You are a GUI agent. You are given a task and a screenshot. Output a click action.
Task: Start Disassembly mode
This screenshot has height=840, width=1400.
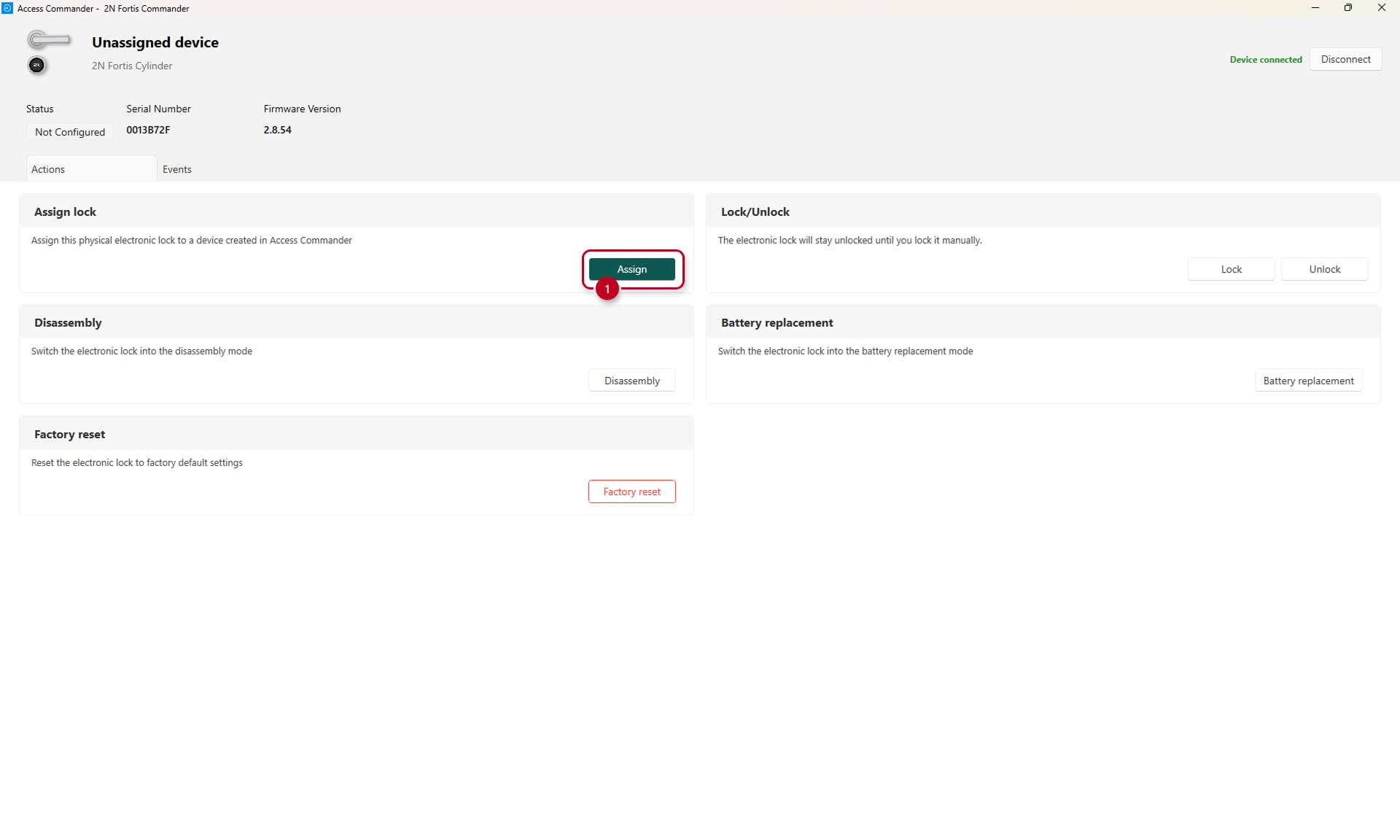[631, 381]
